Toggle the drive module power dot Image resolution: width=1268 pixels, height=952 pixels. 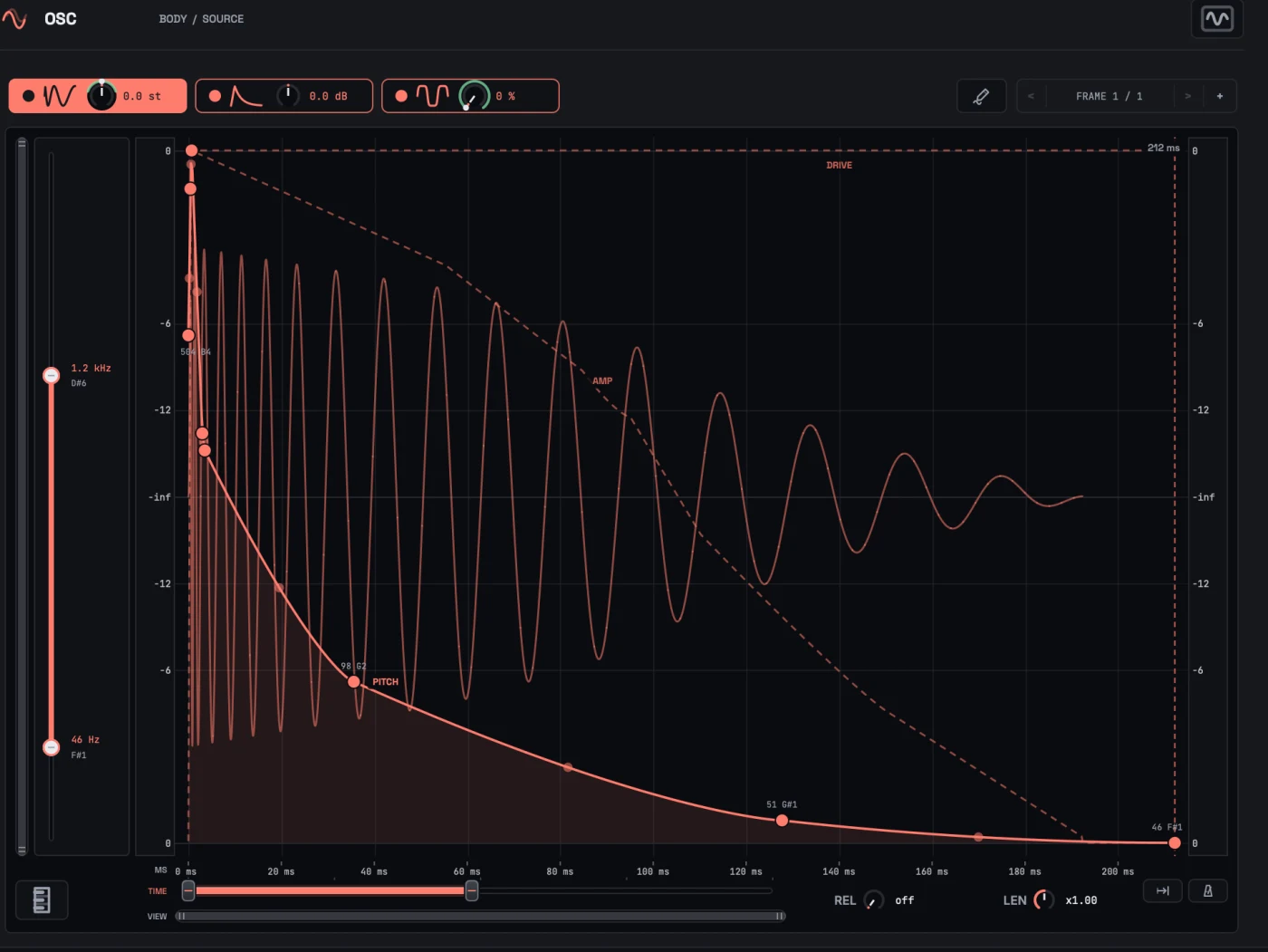click(401, 96)
